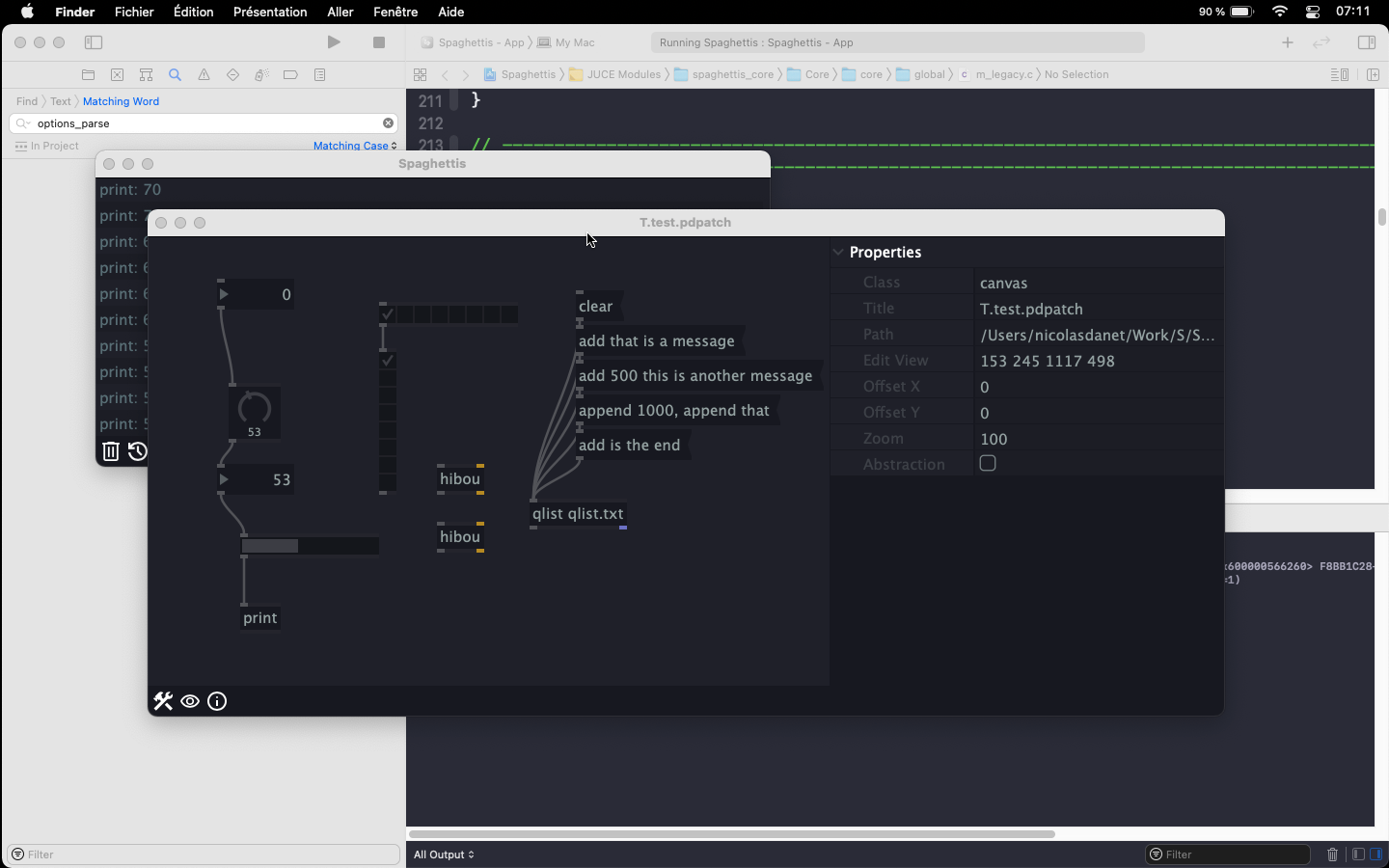Image resolution: width=1389 pixels, height=868 pixels.
Task: Click the trash icon in Spaghettis console
Action: [x=111, y=451]
